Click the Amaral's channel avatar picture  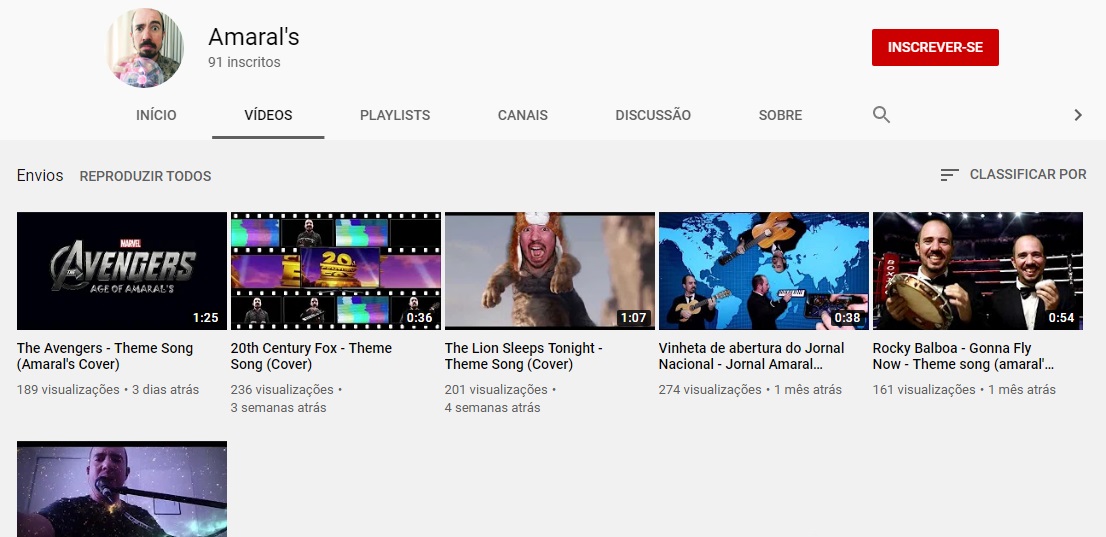tap(145, 47)
